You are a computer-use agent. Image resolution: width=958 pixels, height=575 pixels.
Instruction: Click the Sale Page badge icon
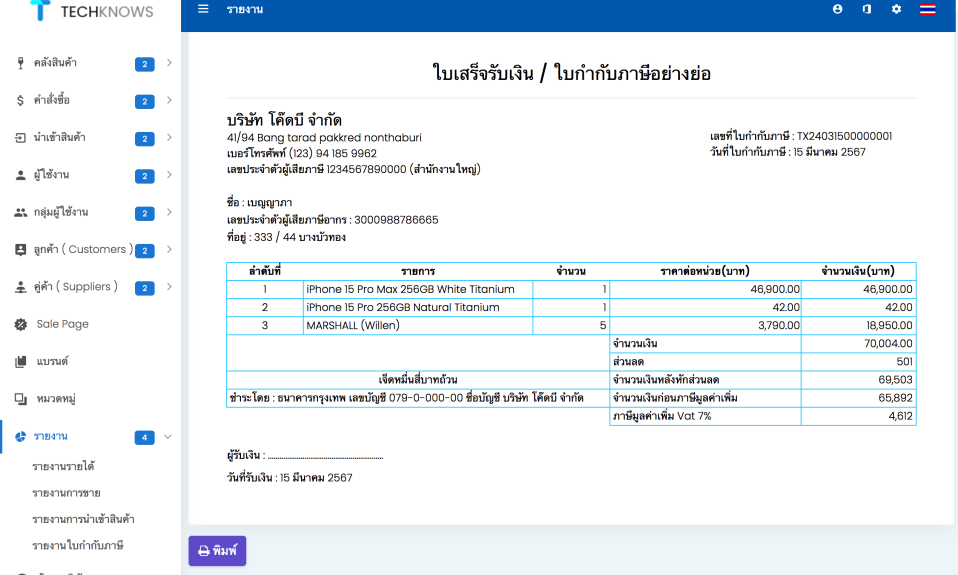tap(21, 324)
